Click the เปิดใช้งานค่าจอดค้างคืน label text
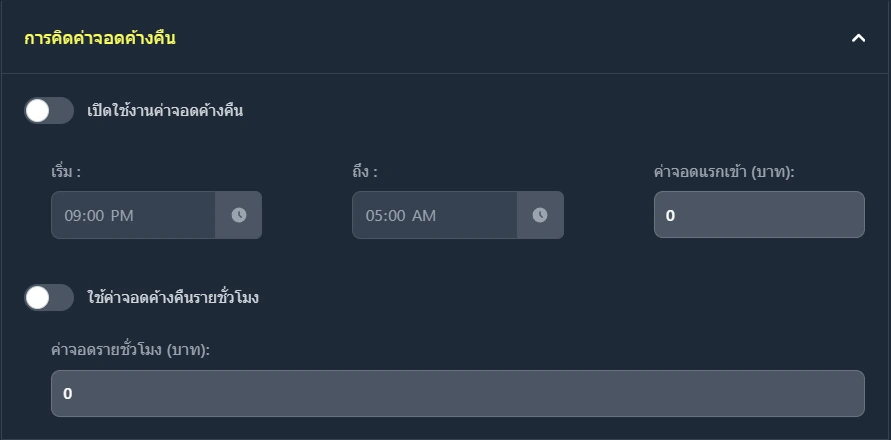This screenshot has width=891, height=440. pos(165,111)
